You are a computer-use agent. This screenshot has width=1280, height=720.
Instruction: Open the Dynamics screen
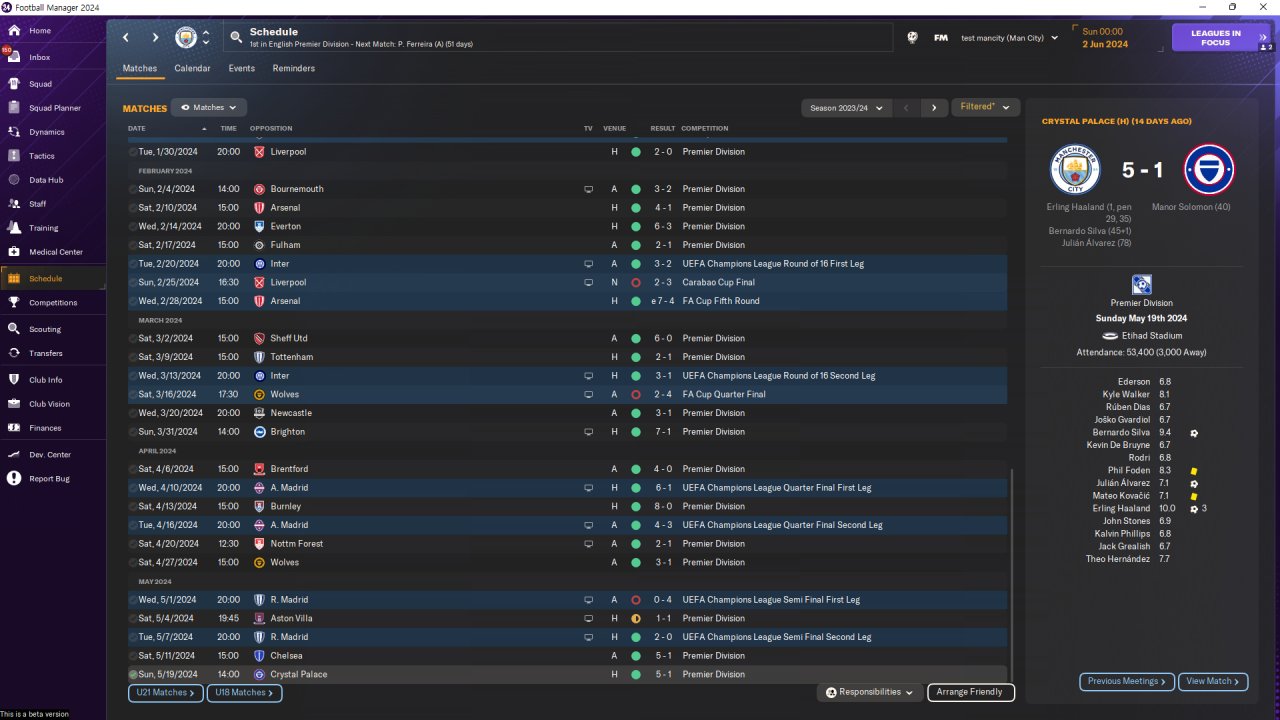point(46,132)
